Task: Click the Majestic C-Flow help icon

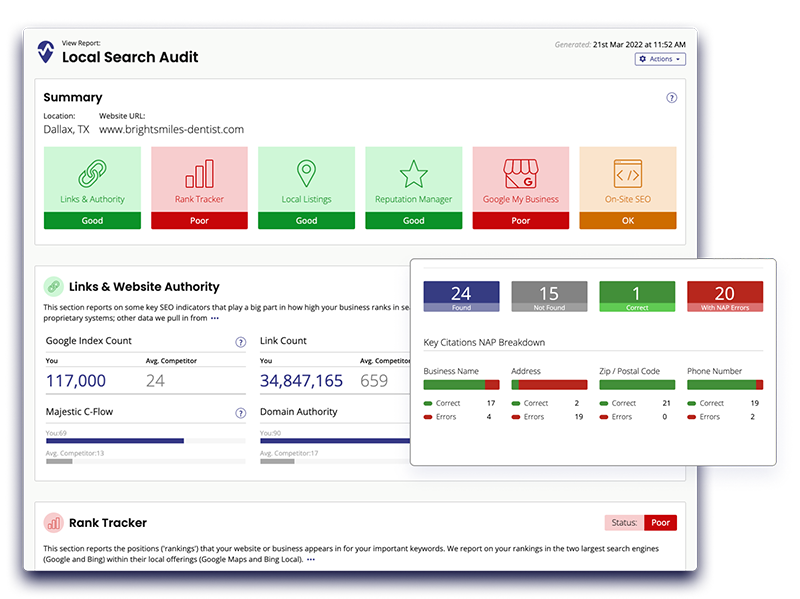Action: tap(240, 412)
